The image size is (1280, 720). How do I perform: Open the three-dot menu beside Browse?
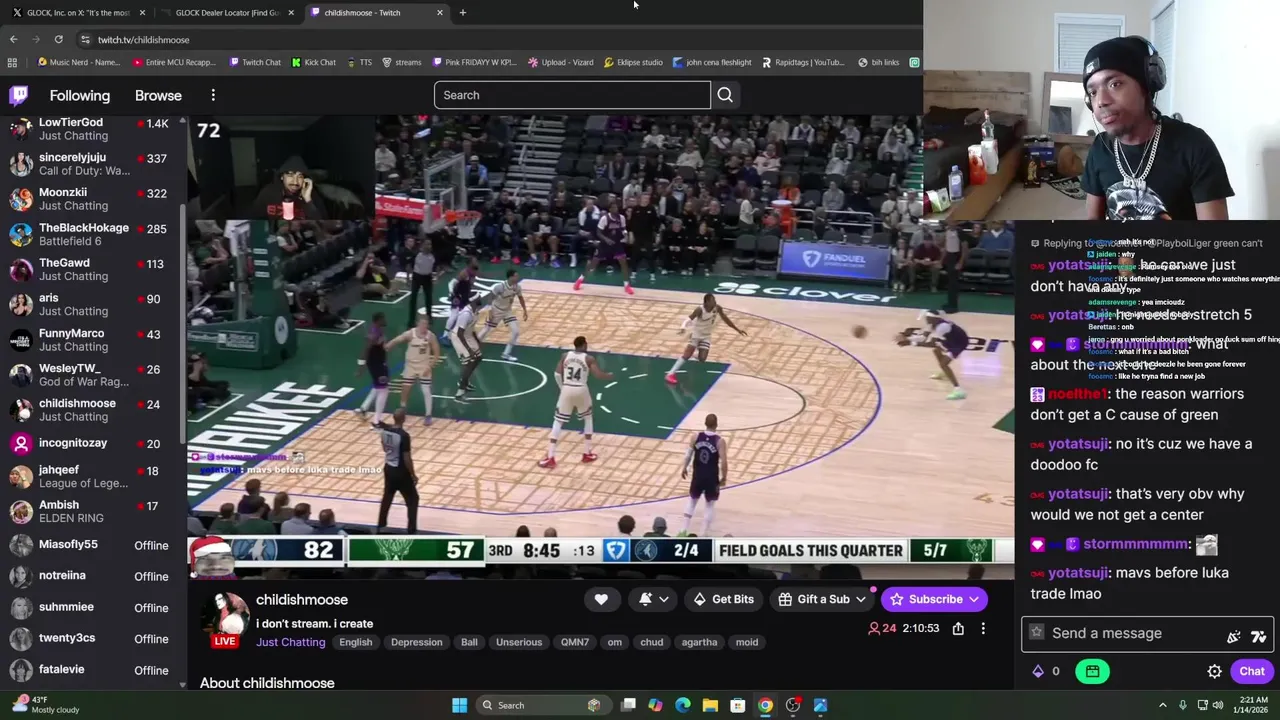(x=213, y=95)
